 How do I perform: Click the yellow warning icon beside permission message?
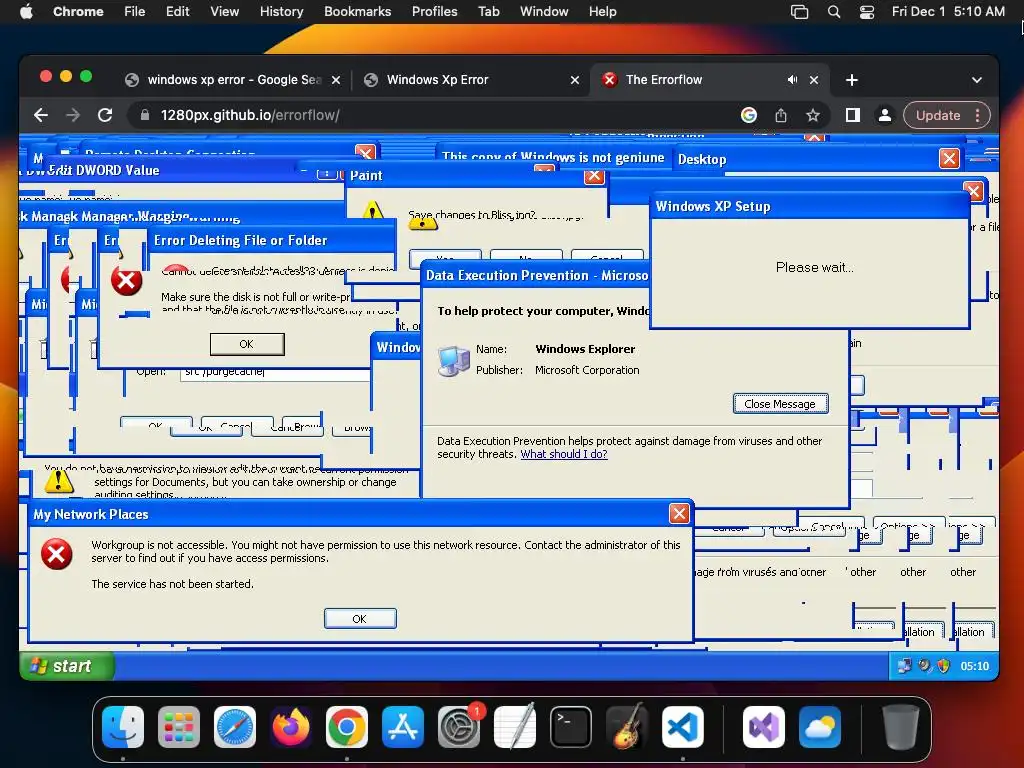coord(59,482)
